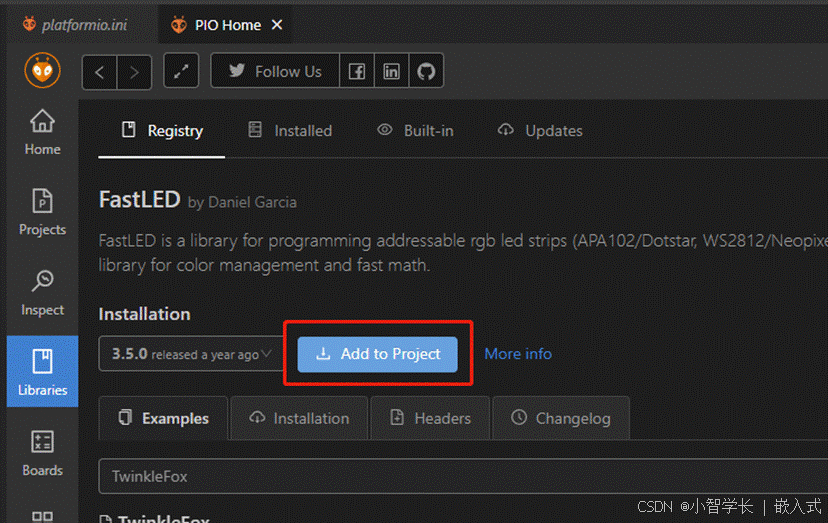The width and height of the screenshot is (828, 523).
Task: Select the Examples tab
Action: (x=163, y=418)
